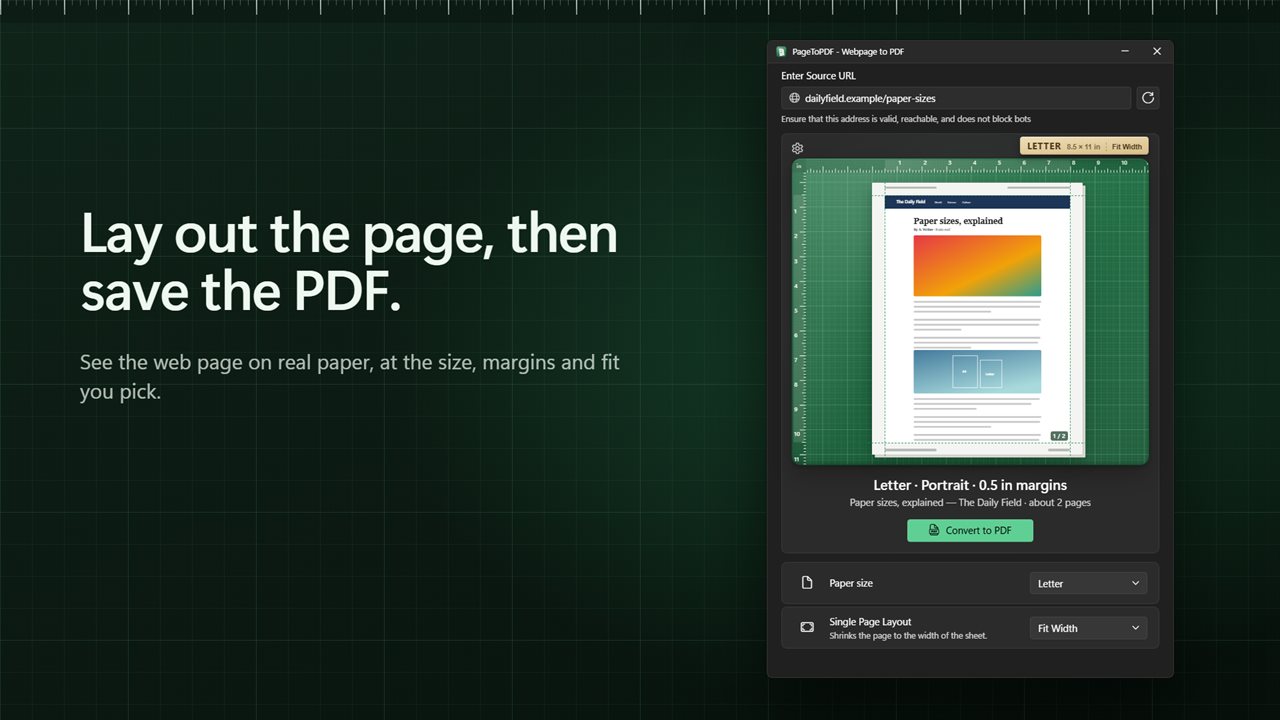The height and width of the screenshot is (720, 1280).
Task: Click the blue image in the page preview
Action: [977, 372]
